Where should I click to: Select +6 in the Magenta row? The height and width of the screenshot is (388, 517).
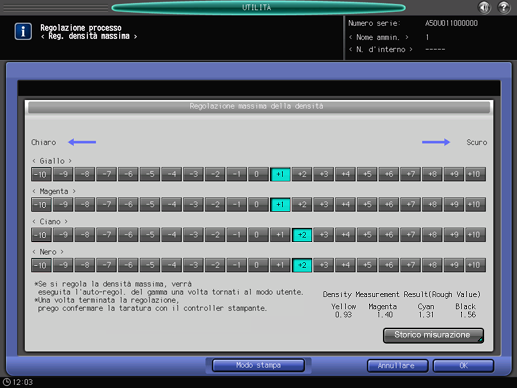point(388,205)
